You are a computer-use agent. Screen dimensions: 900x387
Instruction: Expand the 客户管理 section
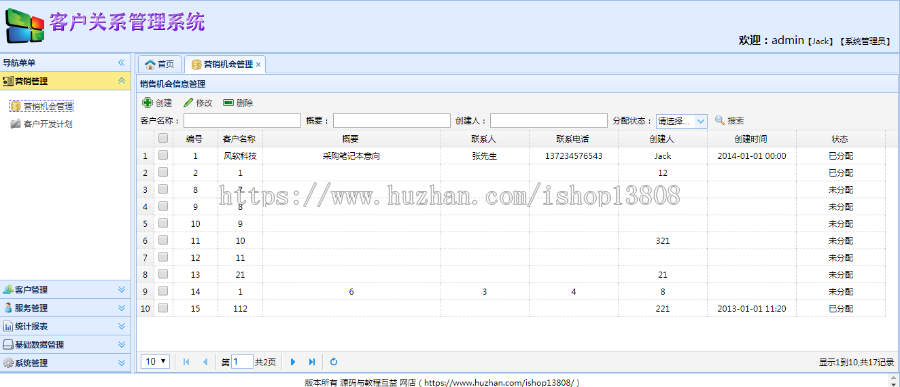[x=121, y=289]
